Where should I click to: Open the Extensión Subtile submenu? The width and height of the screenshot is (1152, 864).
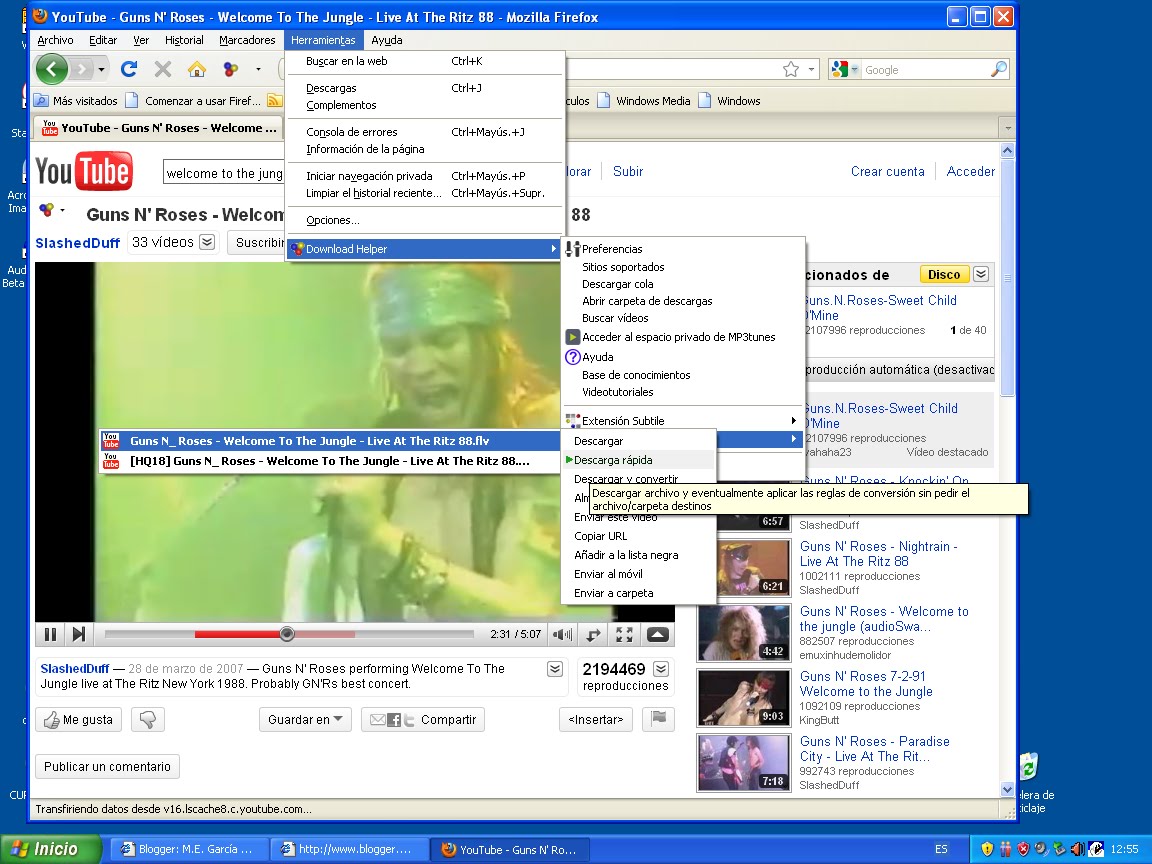[682, 420]
